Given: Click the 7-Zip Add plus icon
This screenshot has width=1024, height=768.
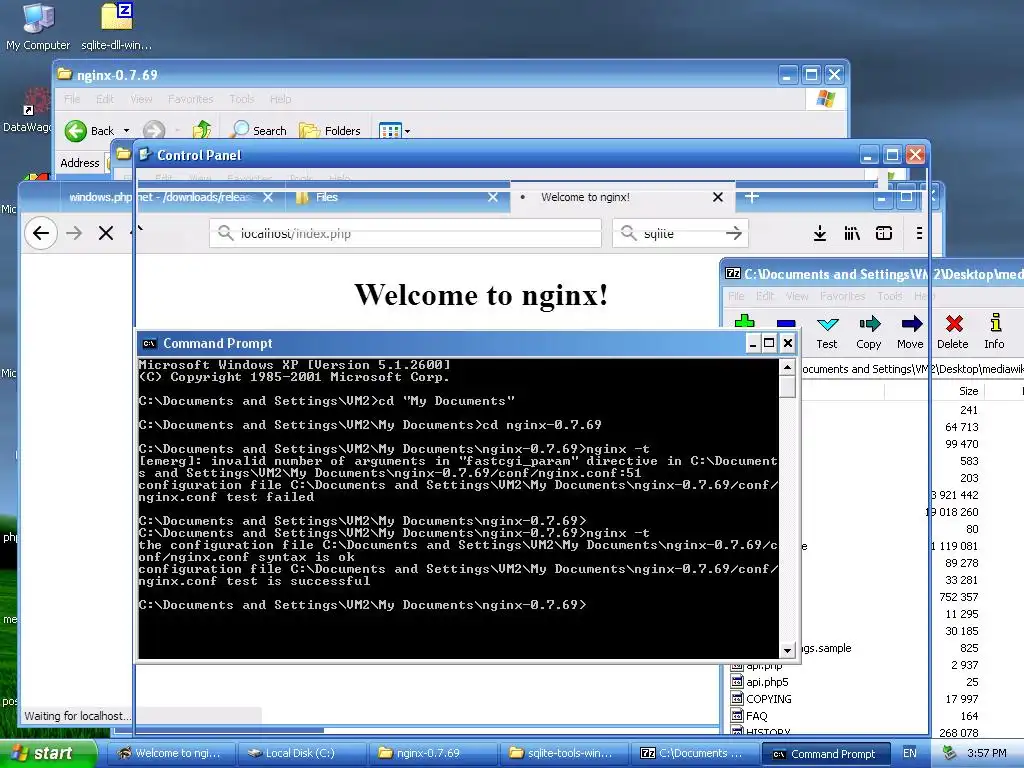Looking at the screenshot, I should [744, 321].
